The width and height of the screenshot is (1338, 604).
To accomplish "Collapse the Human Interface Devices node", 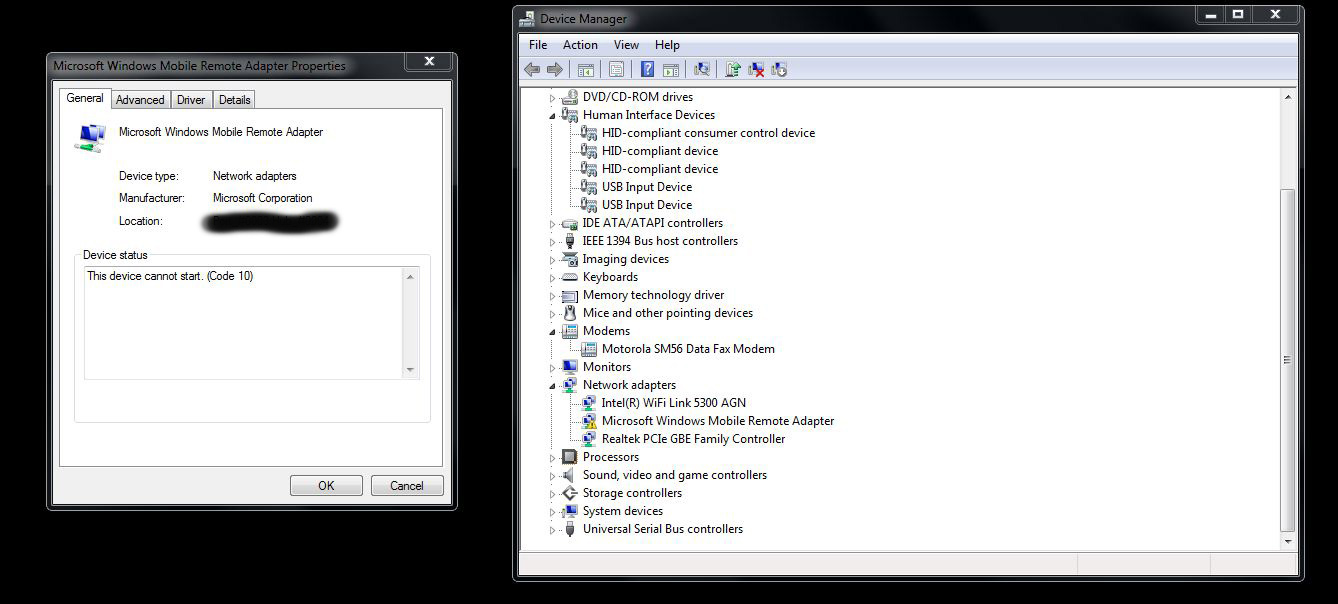I will (x=552, y=116).
